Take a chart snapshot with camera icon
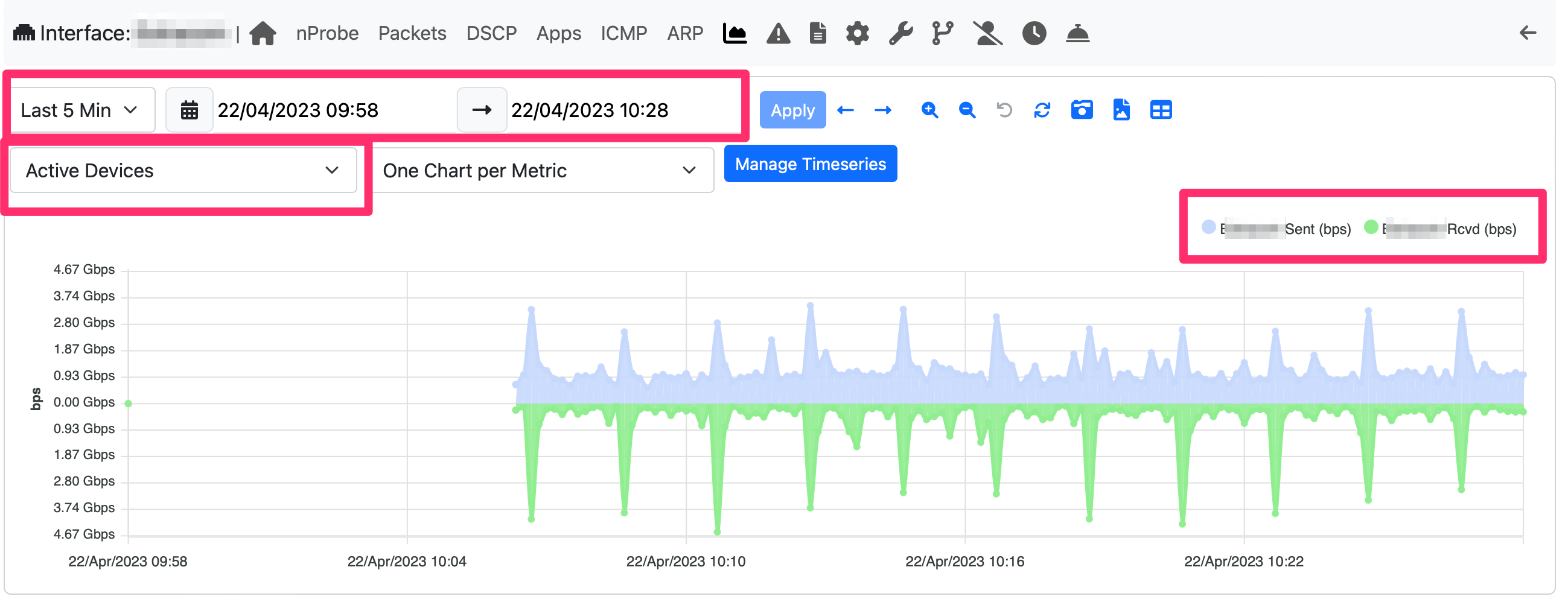This screenshot has width=1568, height=608. [1082, 110]
